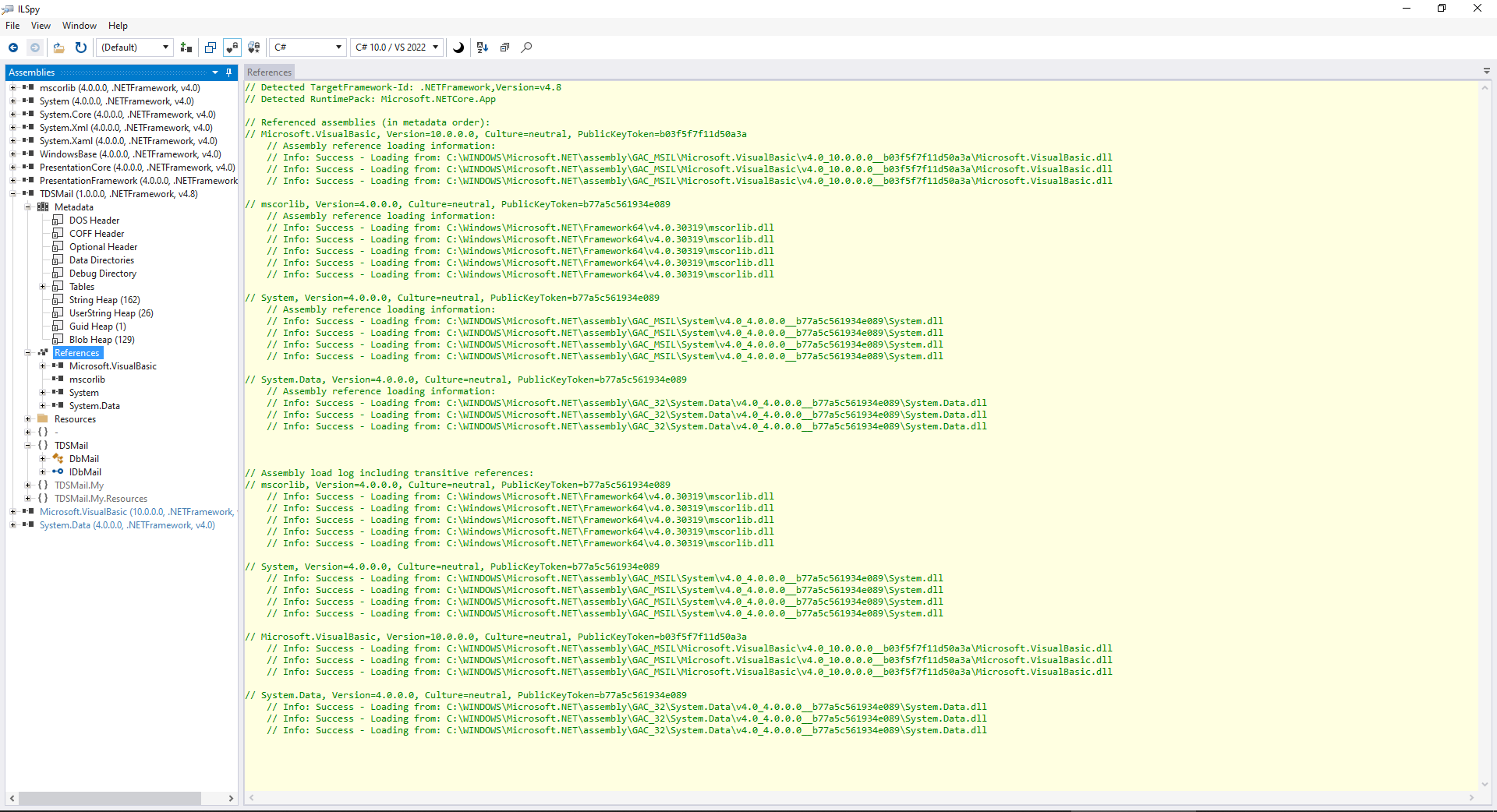Select the PresentationCore assembly row

pos(137,168)
